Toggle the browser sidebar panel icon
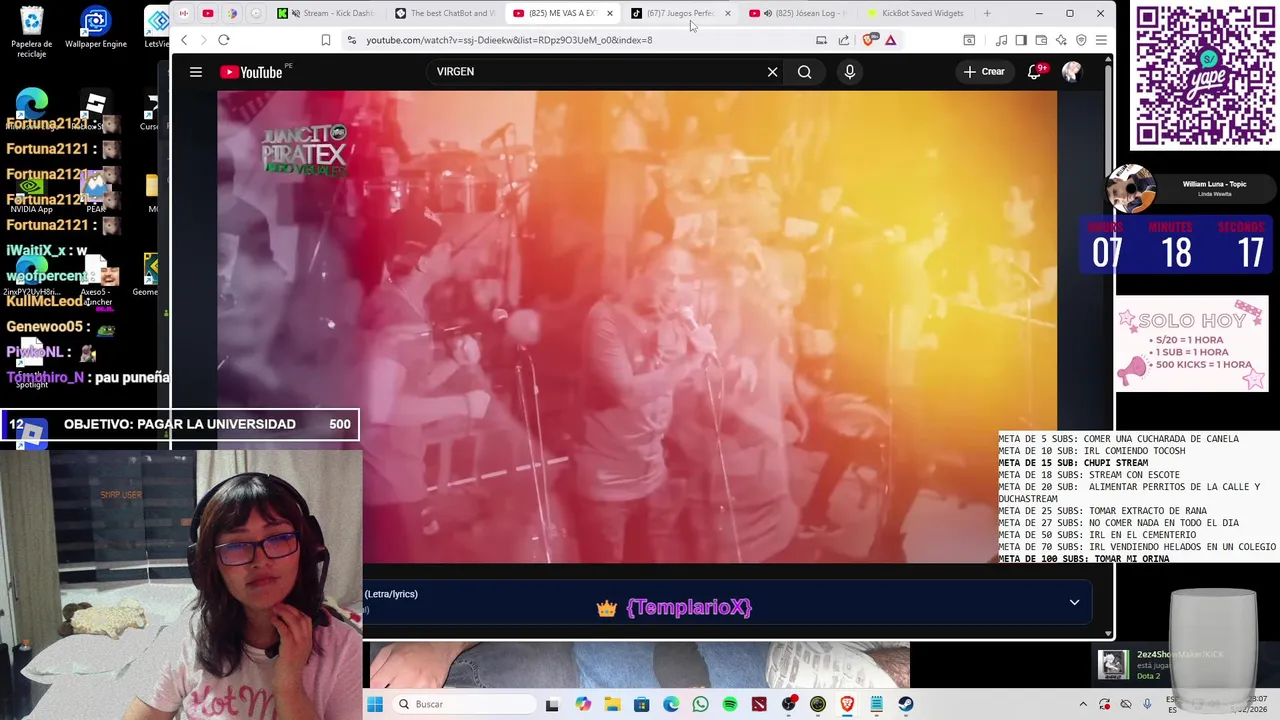Viewport: 1280px width, 720px height. (x=1021, y=40)
